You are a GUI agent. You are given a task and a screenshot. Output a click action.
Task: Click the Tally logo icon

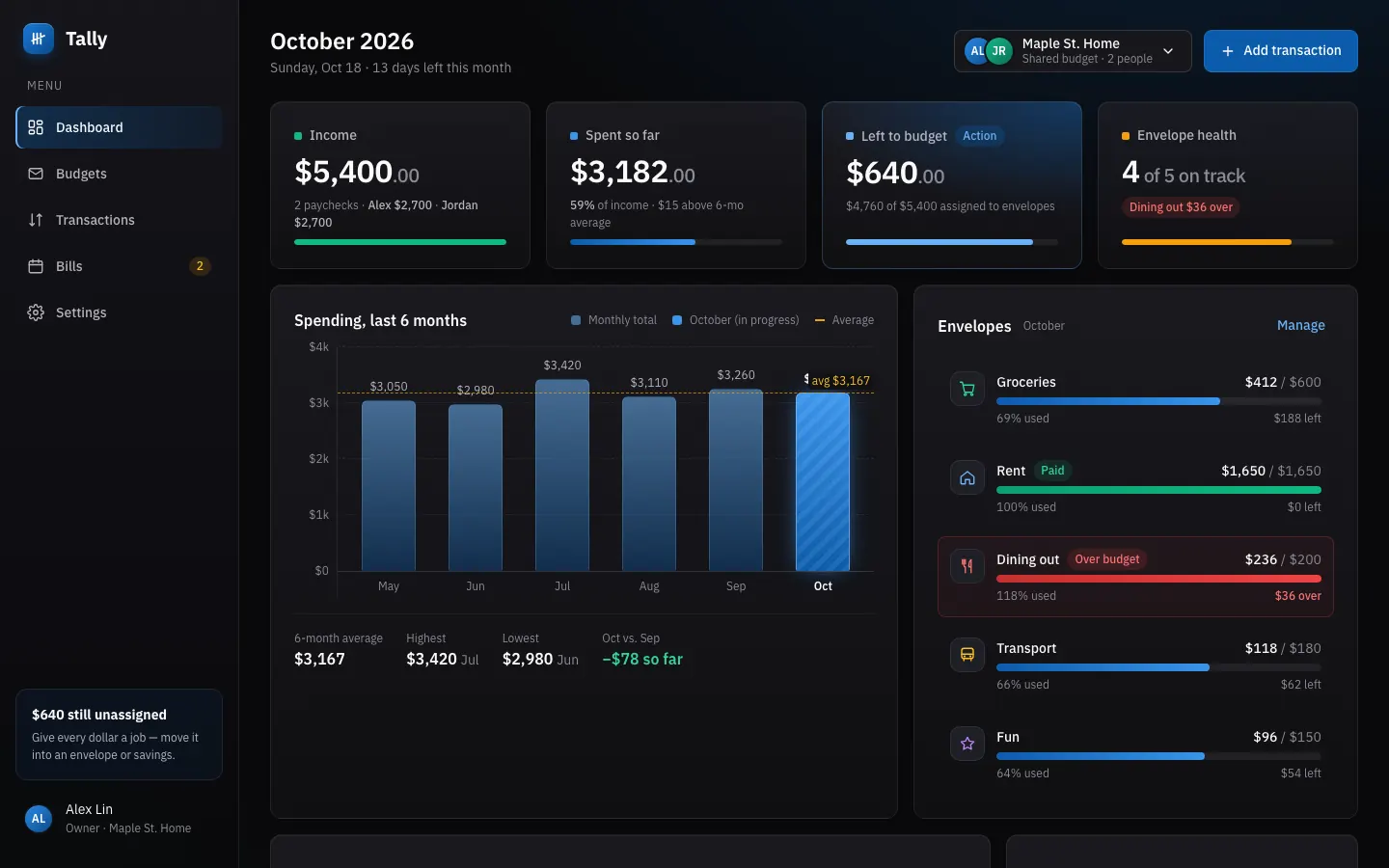(39, 39)
